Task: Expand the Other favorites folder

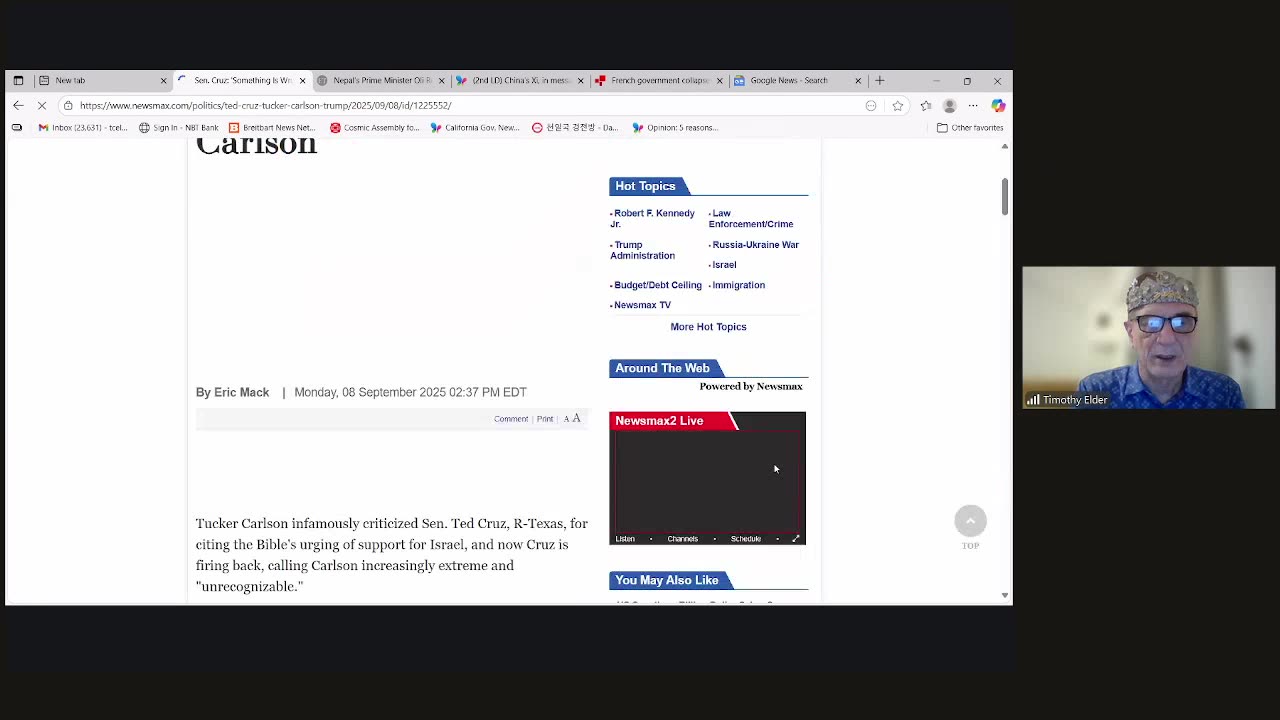Action: tap(970, 127)
